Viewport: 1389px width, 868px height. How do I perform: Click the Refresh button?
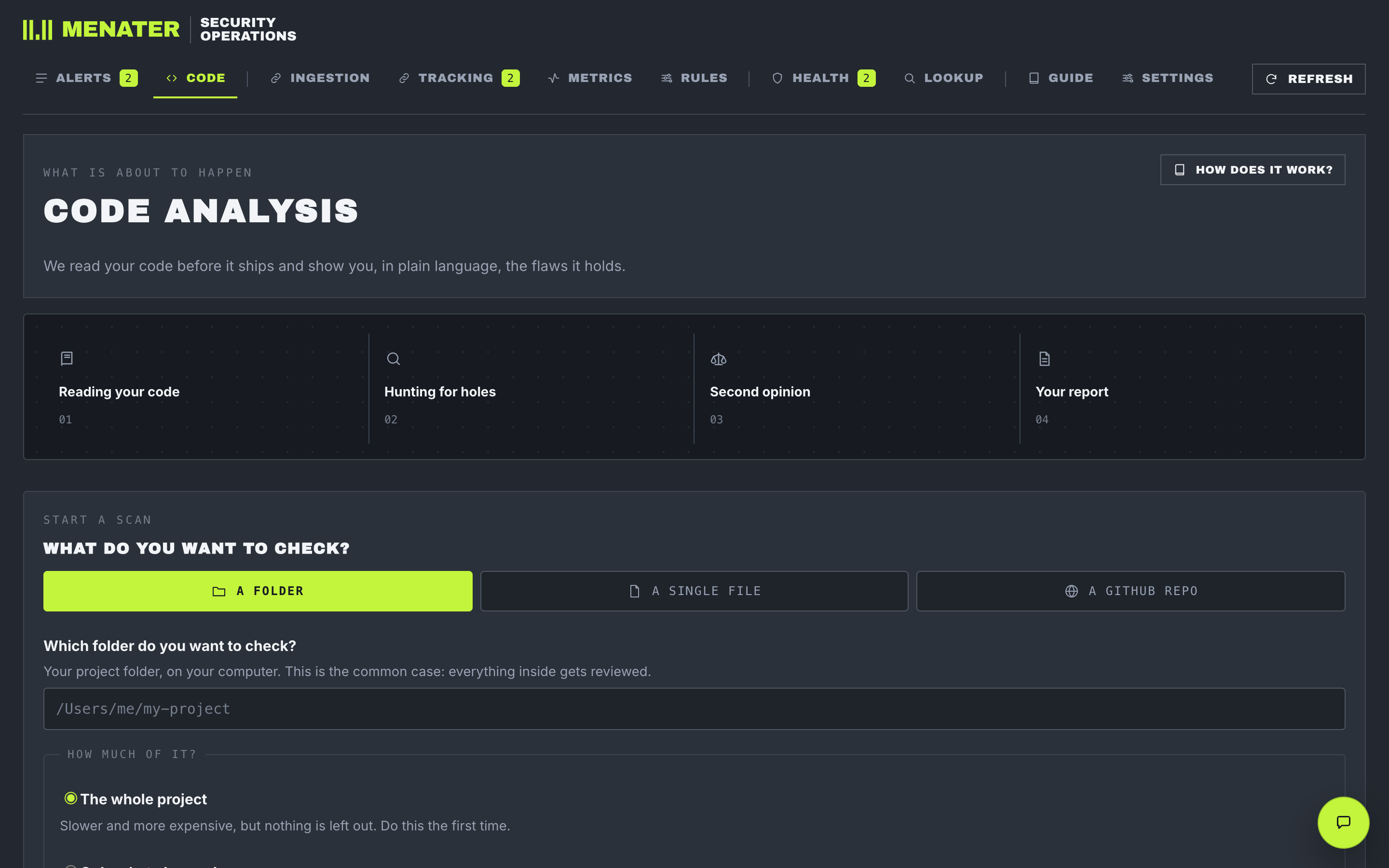[x=1308, y=79]
